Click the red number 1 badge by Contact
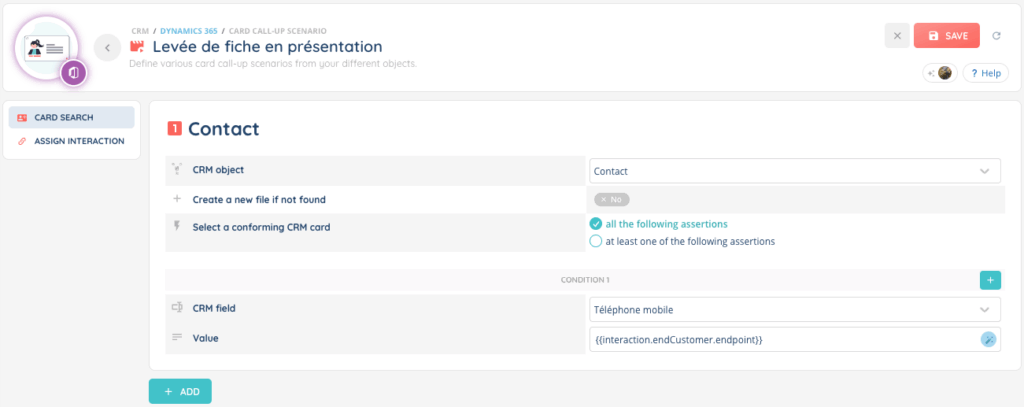 [x=175, y=128]
